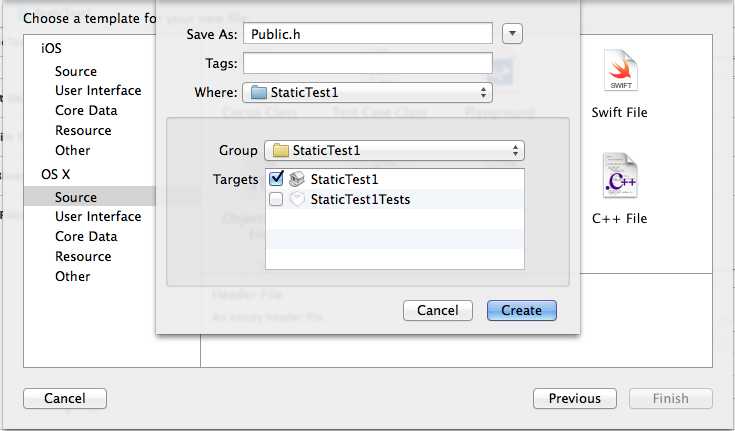Click the blue folder icon in Where
The image size is (735, 431).
(x=259, y=92)
